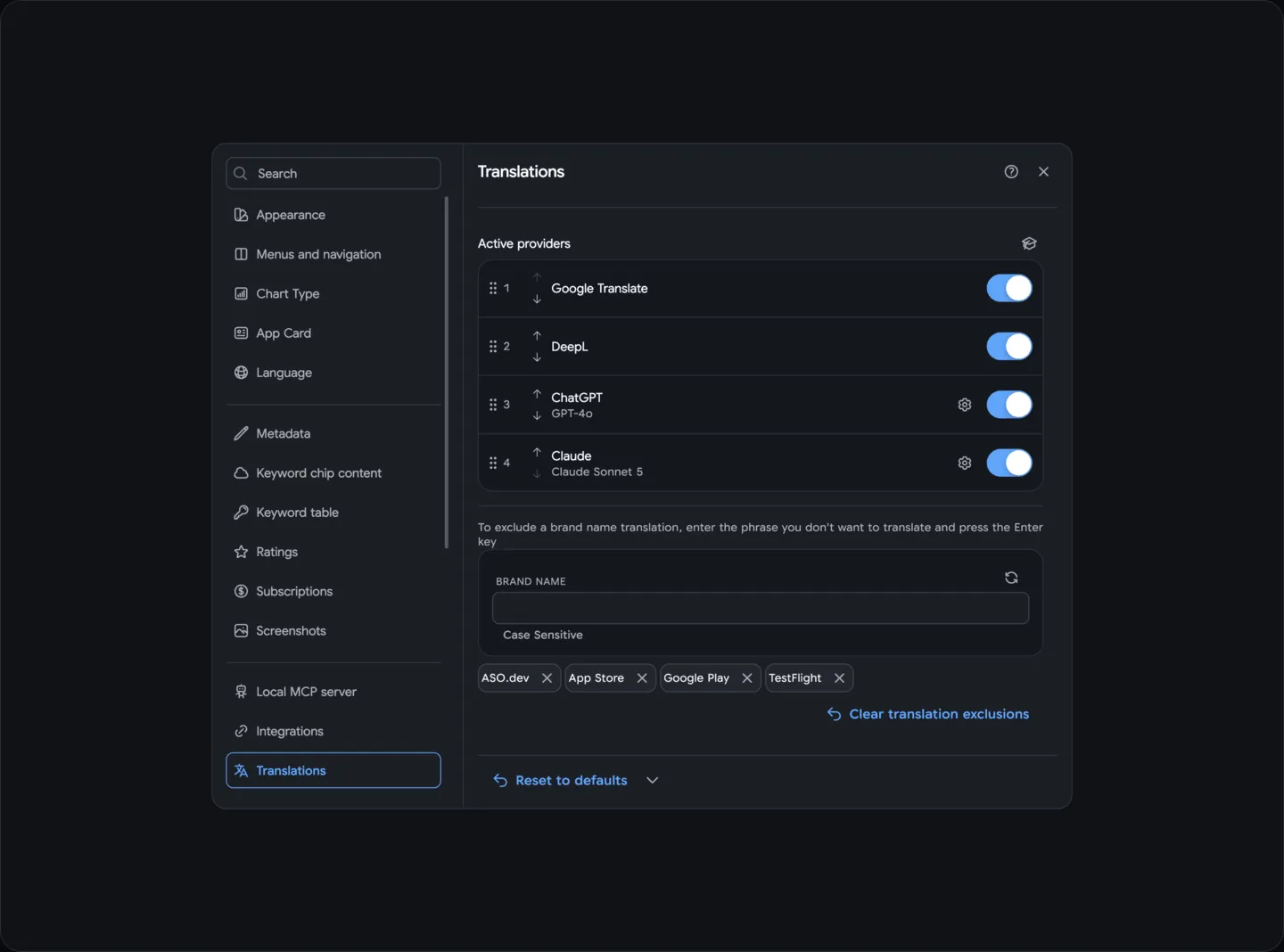
Task: Go to Integrations section
Action: [x=333, y=731]
